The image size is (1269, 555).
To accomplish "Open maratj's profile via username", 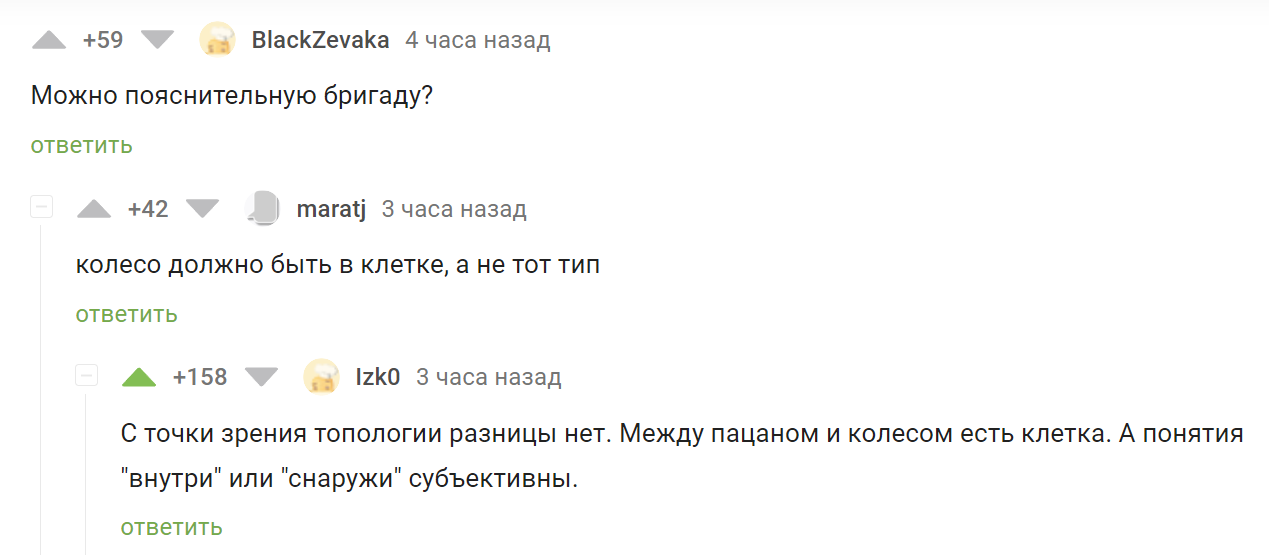I will 331,209.
